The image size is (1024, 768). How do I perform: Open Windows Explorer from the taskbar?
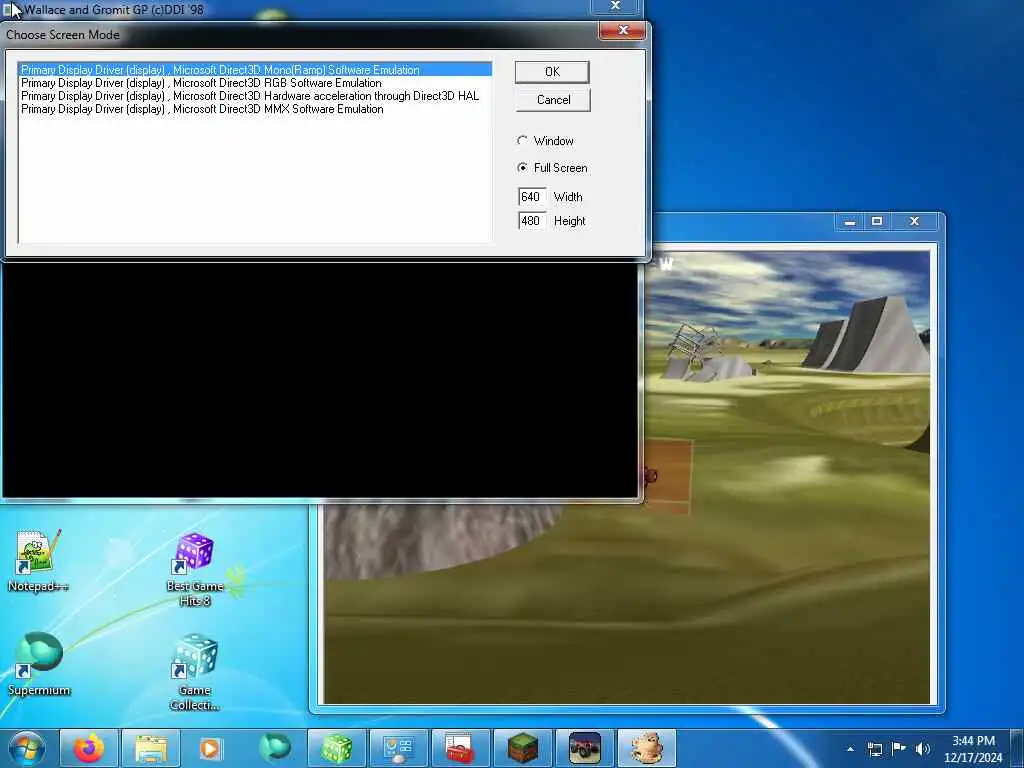point(151,748)
